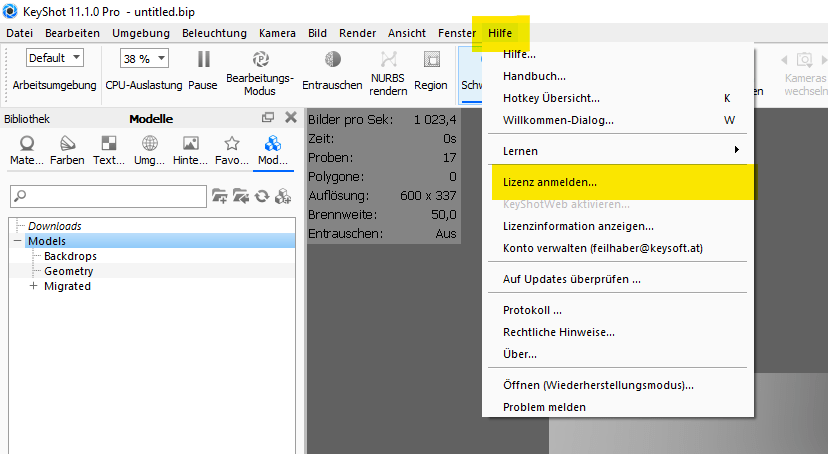The height and width of the screenshot is (454, 828).
Task: Switch to Favoriten library tab icon
Action: (x=232, y=143)
